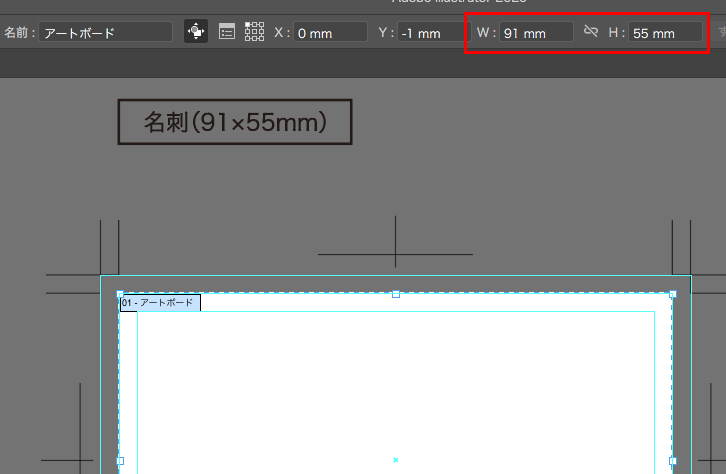Click the artboard name field アートボード

click(106, 32)
